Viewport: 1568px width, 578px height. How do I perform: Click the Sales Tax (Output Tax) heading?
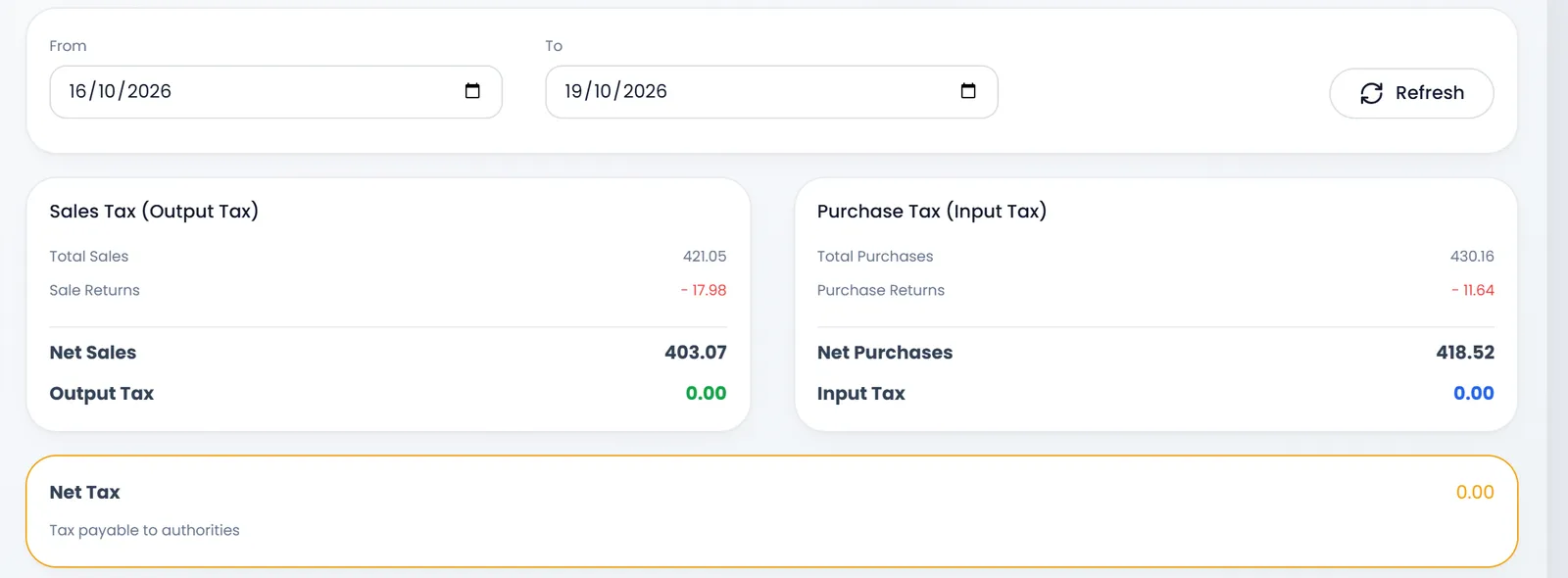pos(154,212)
